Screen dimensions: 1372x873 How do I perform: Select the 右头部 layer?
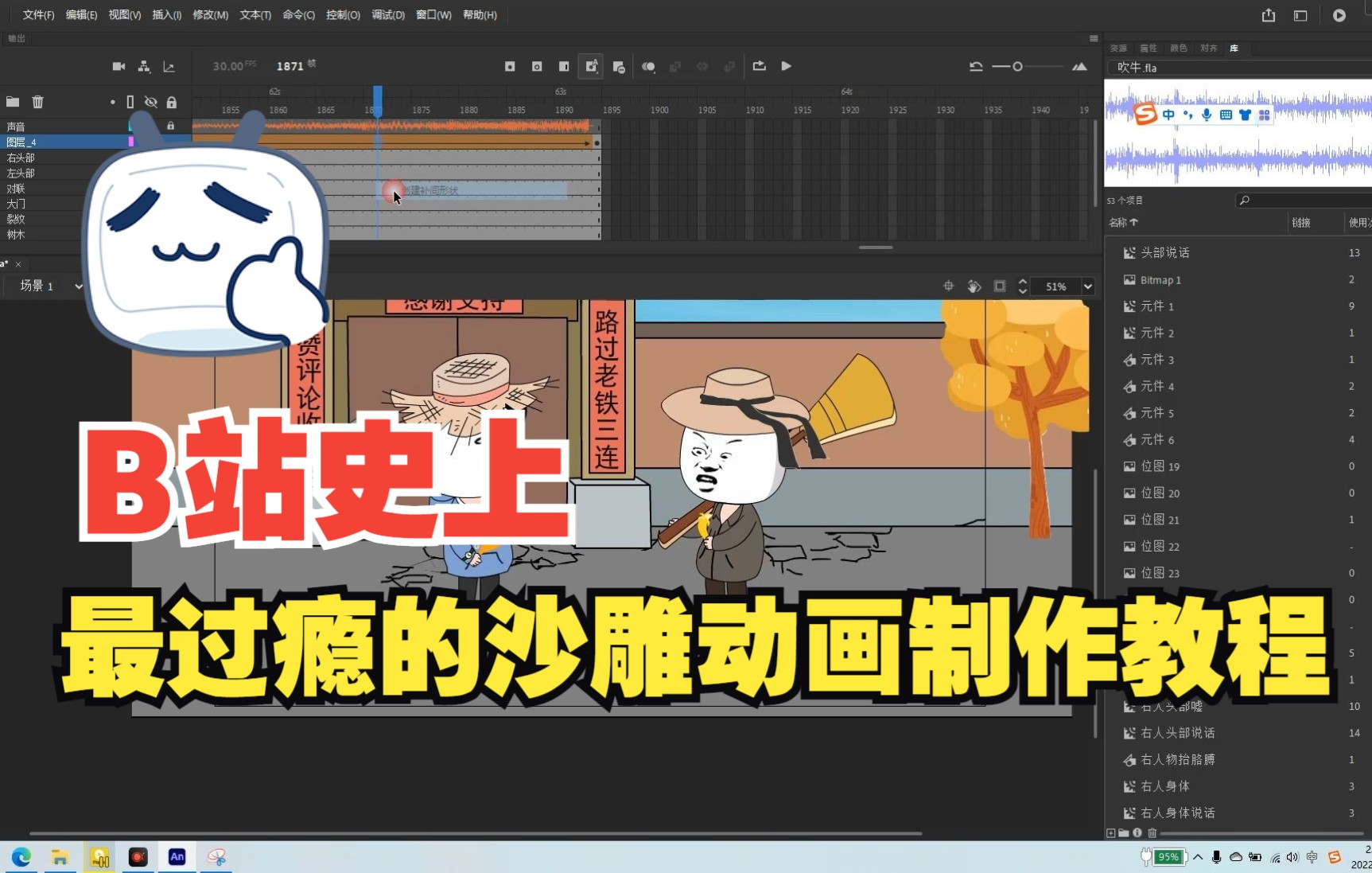tap(21, 158)
